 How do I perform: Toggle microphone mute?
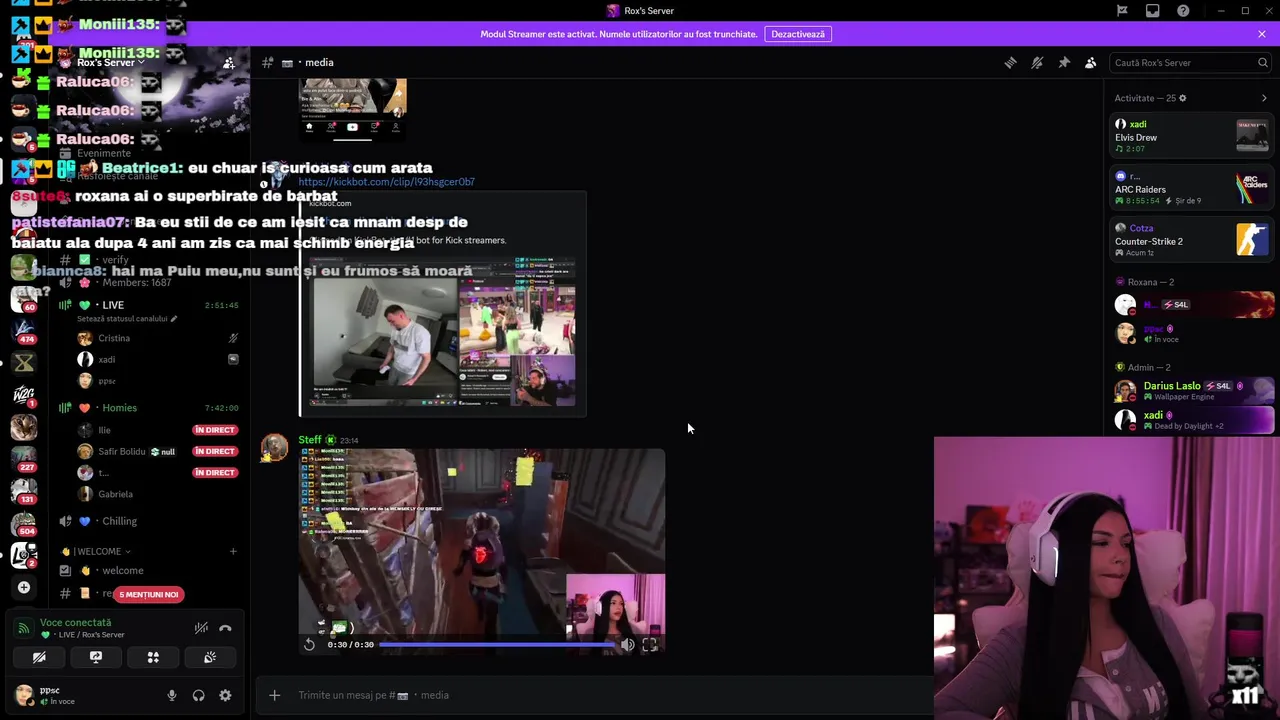click(x=172, y=696)
